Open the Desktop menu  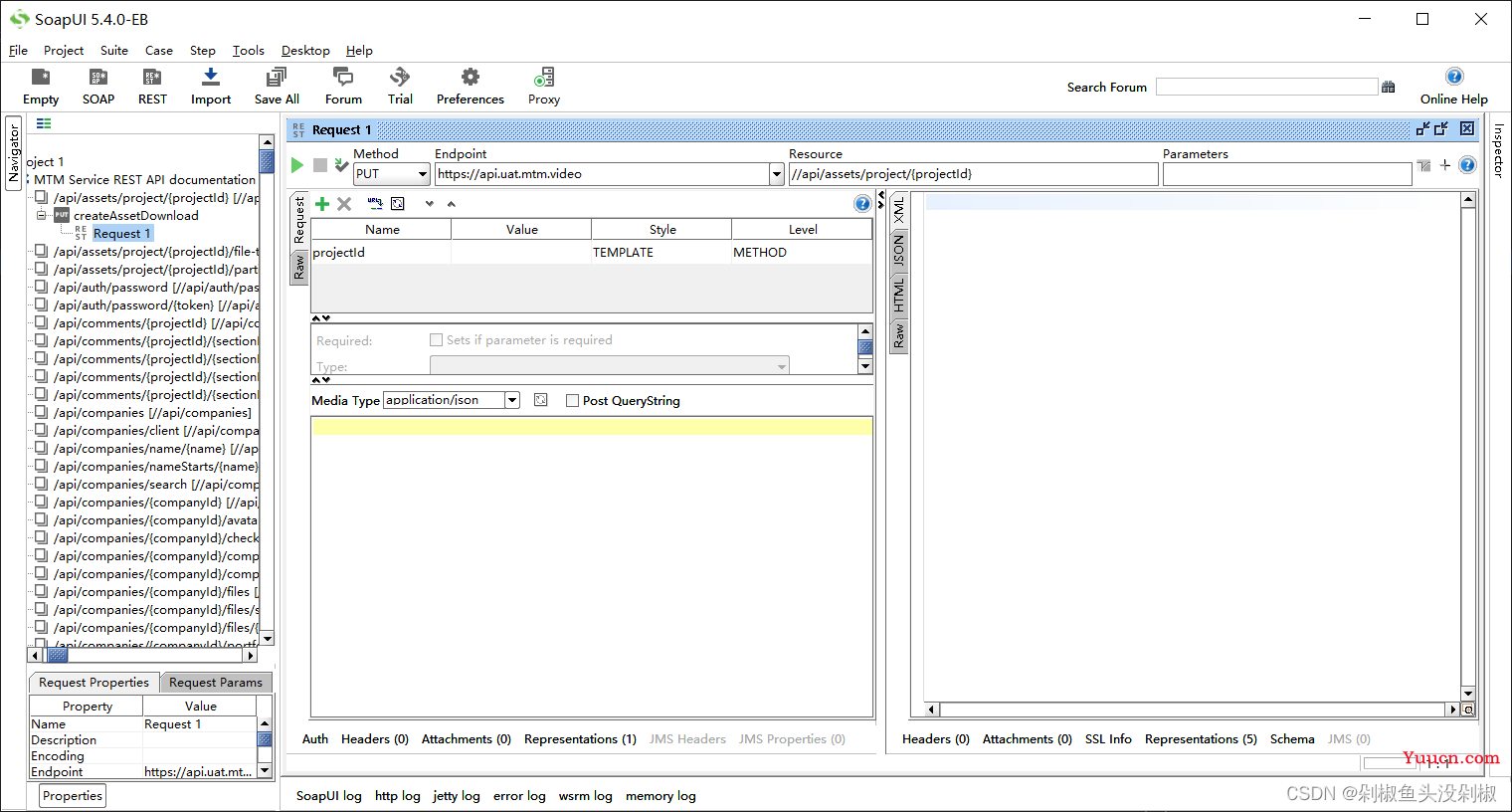coord(305,51)
